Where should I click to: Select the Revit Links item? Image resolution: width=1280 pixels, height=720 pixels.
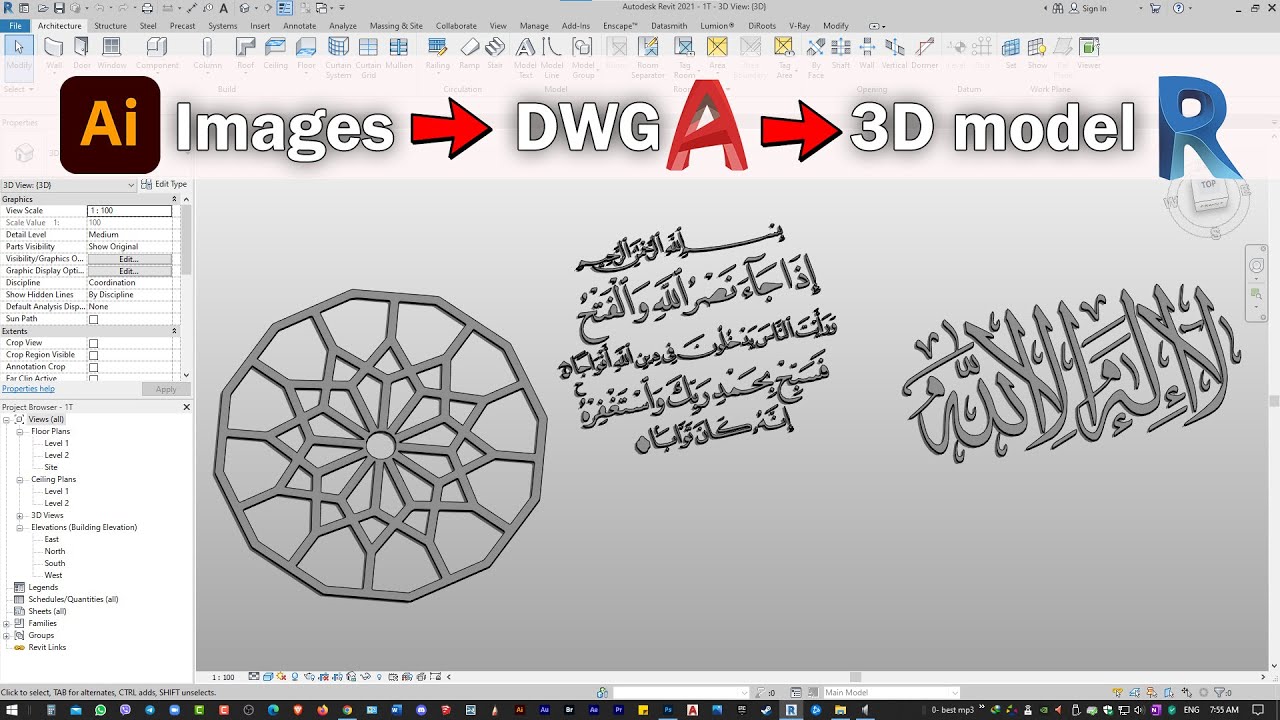point(48,647)
